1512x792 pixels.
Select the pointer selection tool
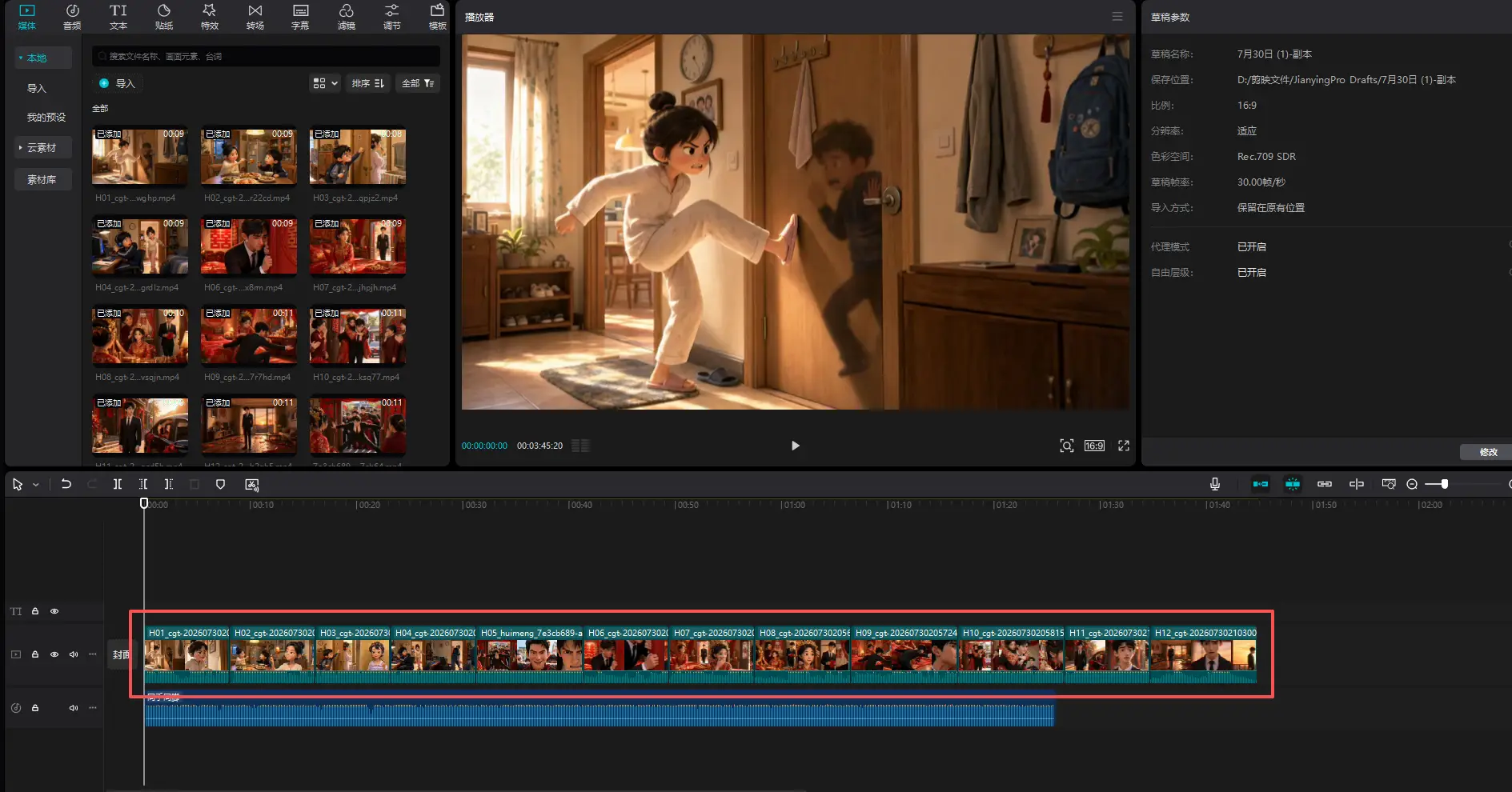[x=18, y=484]
